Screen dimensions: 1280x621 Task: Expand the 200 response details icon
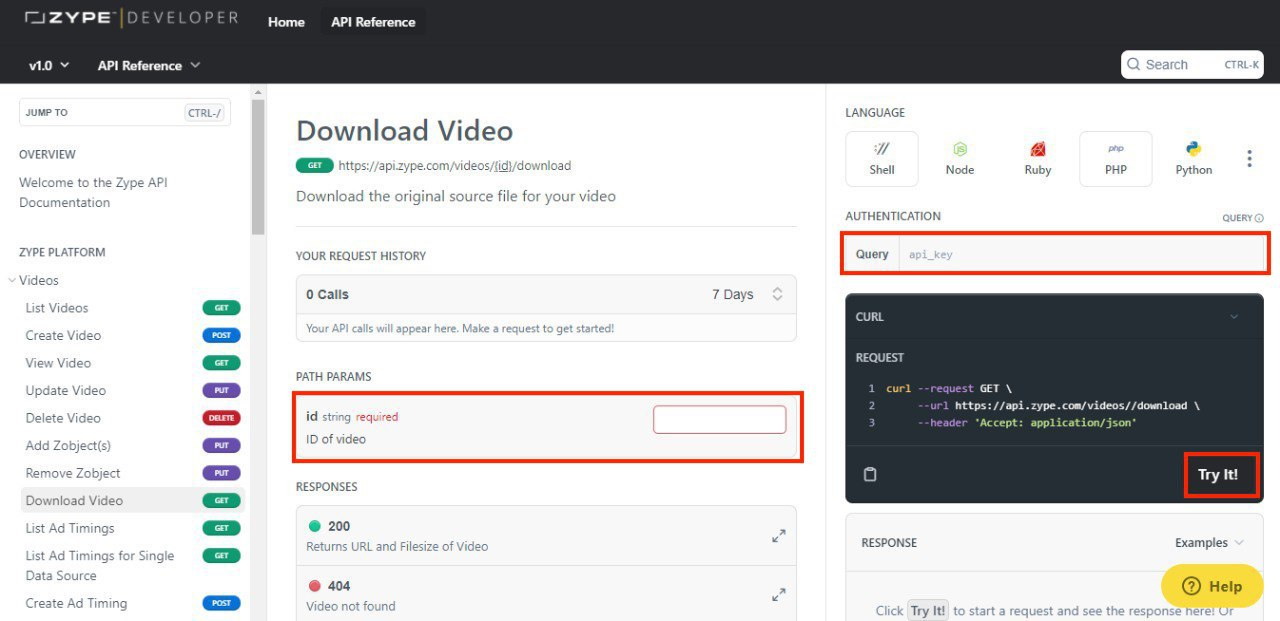pyautogui.click(x=779, y=536)
